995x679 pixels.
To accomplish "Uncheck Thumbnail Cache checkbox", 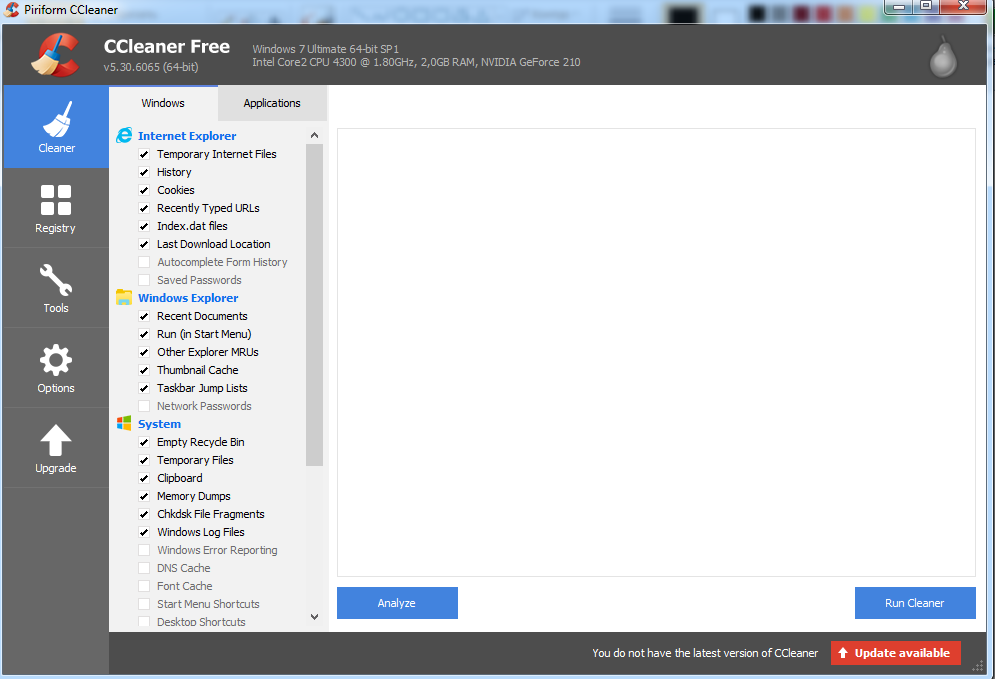I will point(144,370).
